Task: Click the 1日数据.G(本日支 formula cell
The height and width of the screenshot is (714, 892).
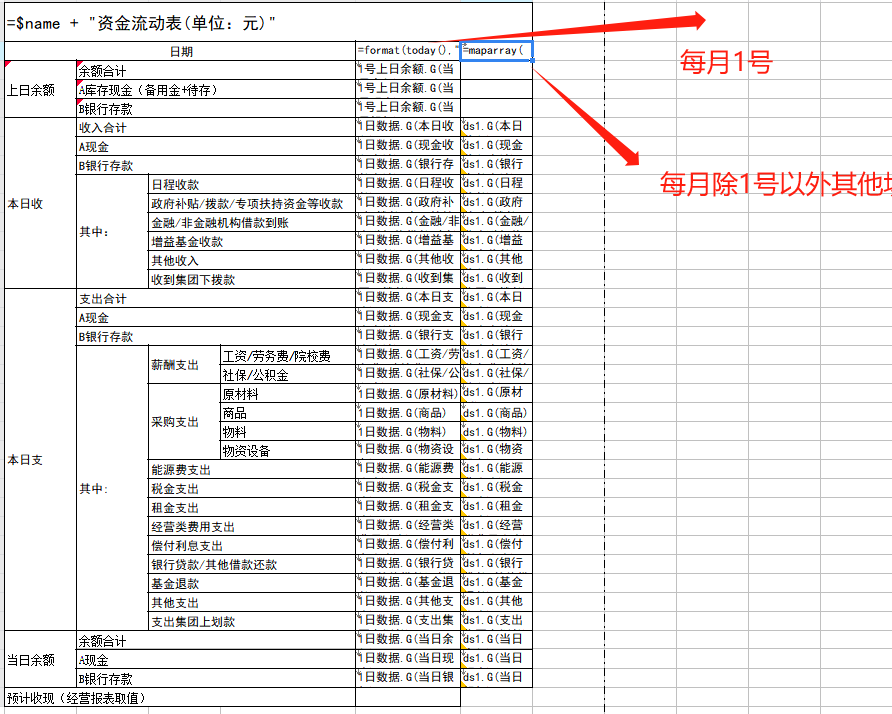Action: [408, 298]
